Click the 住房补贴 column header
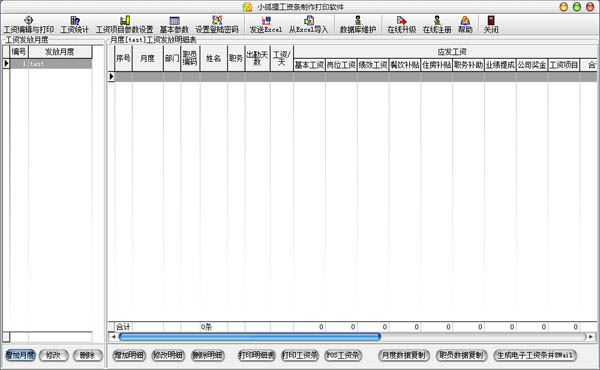Viewport: 600px width, 370px height. coord(437,65)
